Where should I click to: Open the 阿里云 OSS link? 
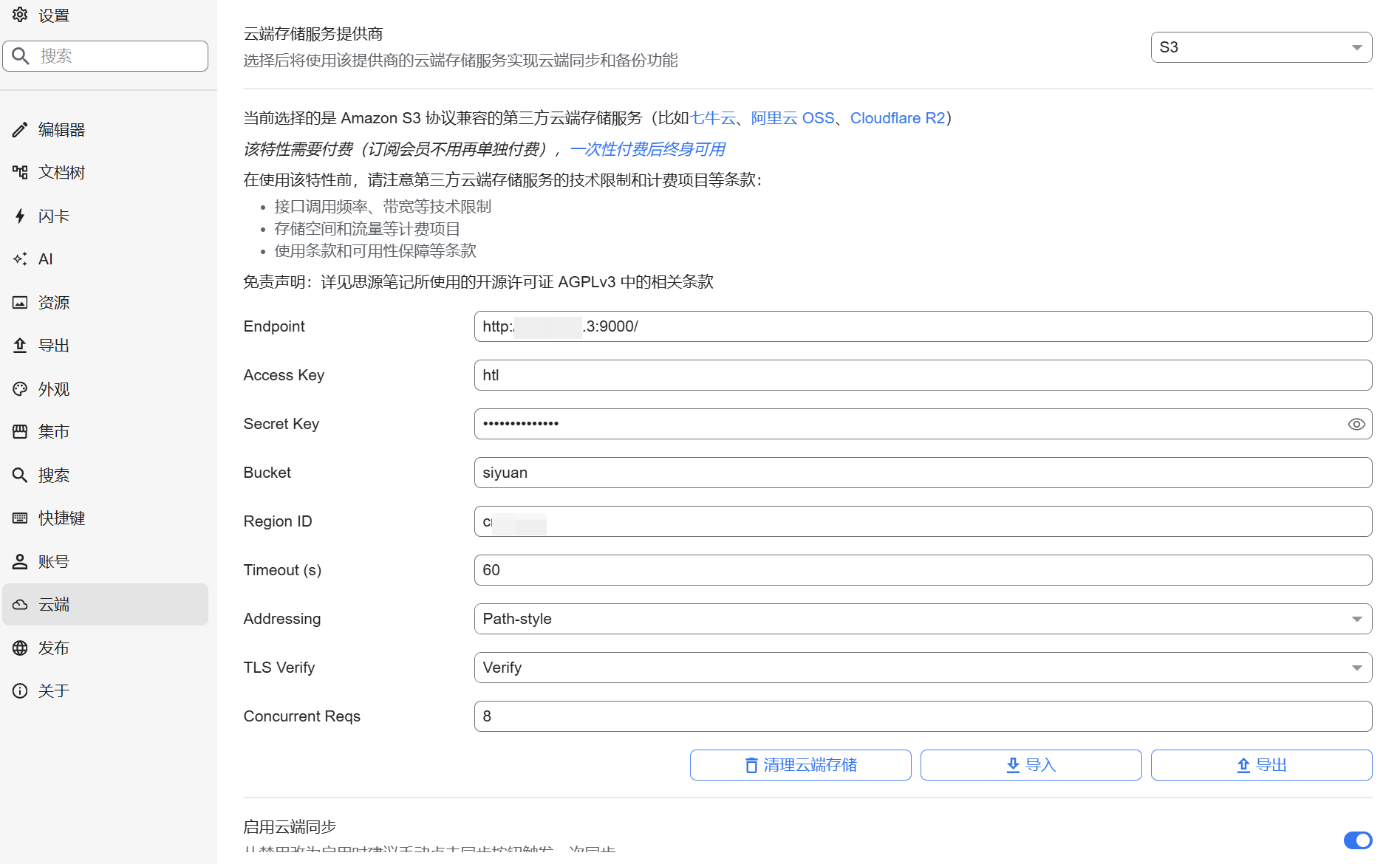click(793, 118)
